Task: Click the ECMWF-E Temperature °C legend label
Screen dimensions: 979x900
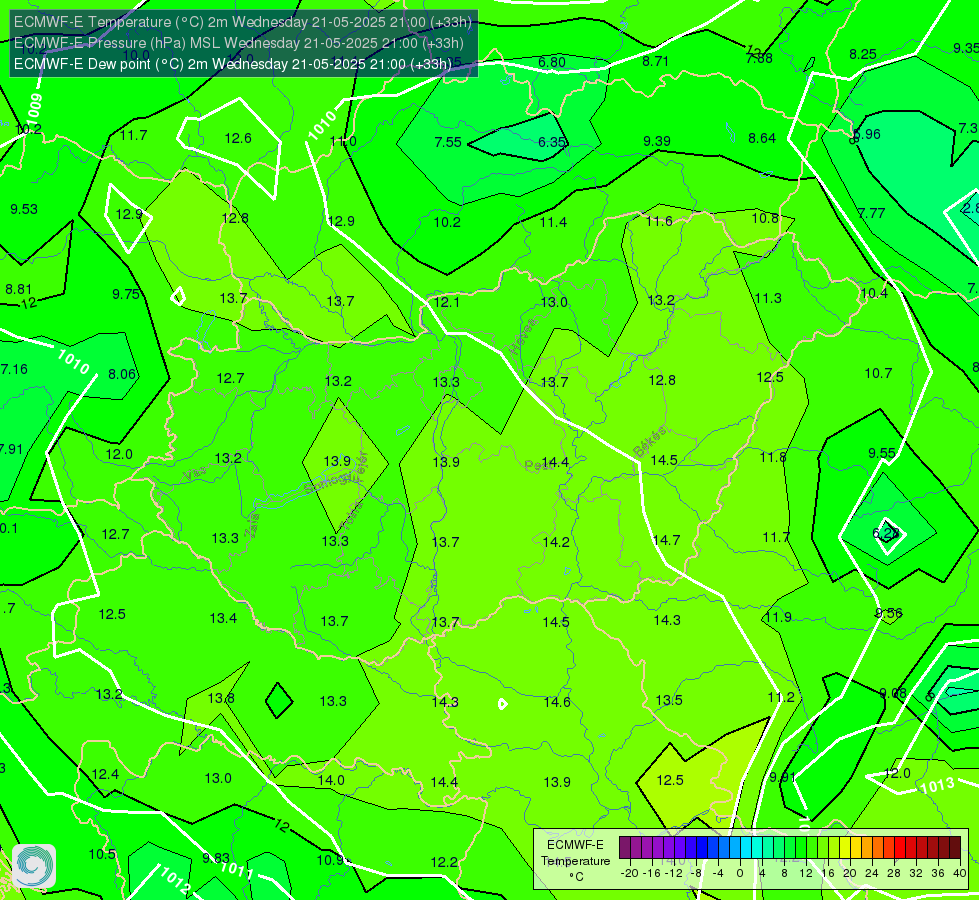Action: pyautogui.click(x=575, y=861)
